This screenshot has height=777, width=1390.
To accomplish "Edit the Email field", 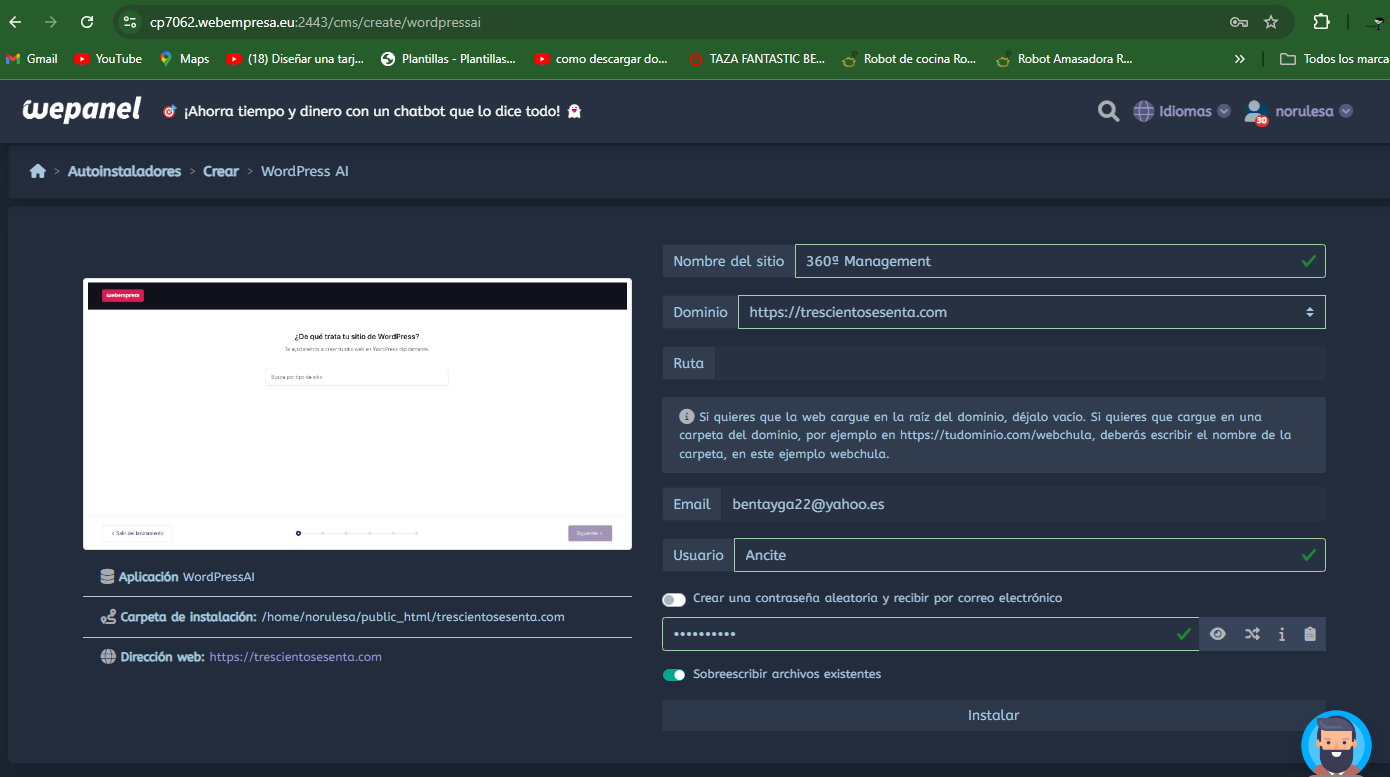I will pos(1023,504).
